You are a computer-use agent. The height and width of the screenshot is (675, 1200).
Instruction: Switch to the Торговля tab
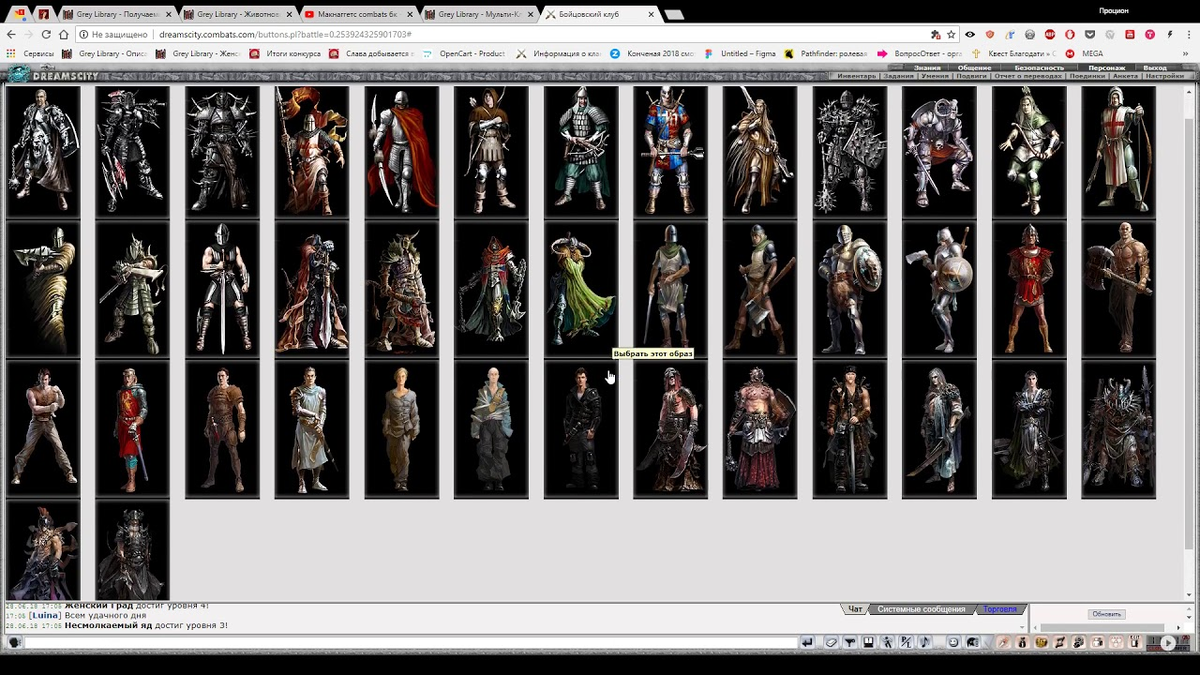1000,609
